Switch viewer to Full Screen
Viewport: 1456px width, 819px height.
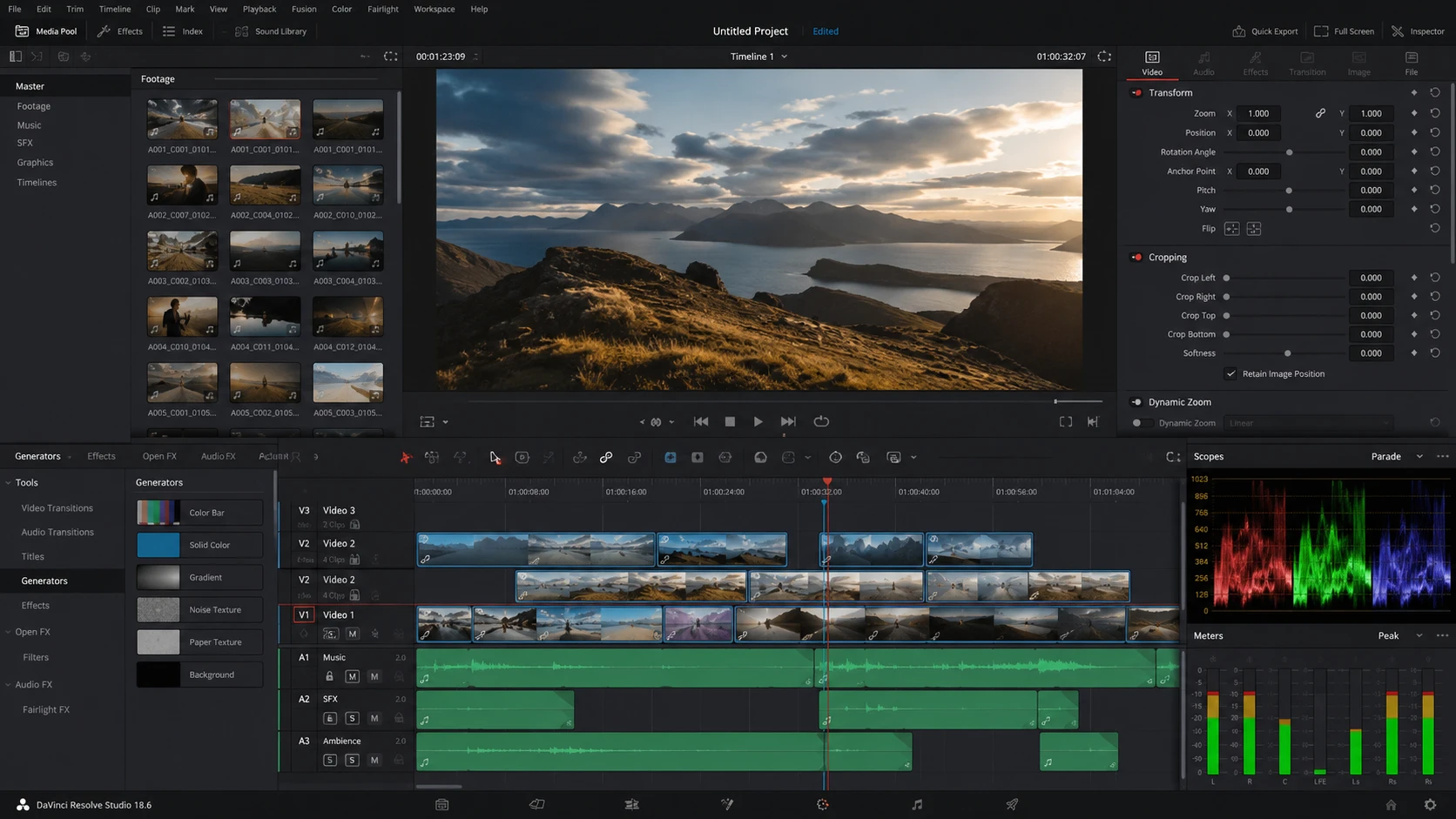(1344, 31)
